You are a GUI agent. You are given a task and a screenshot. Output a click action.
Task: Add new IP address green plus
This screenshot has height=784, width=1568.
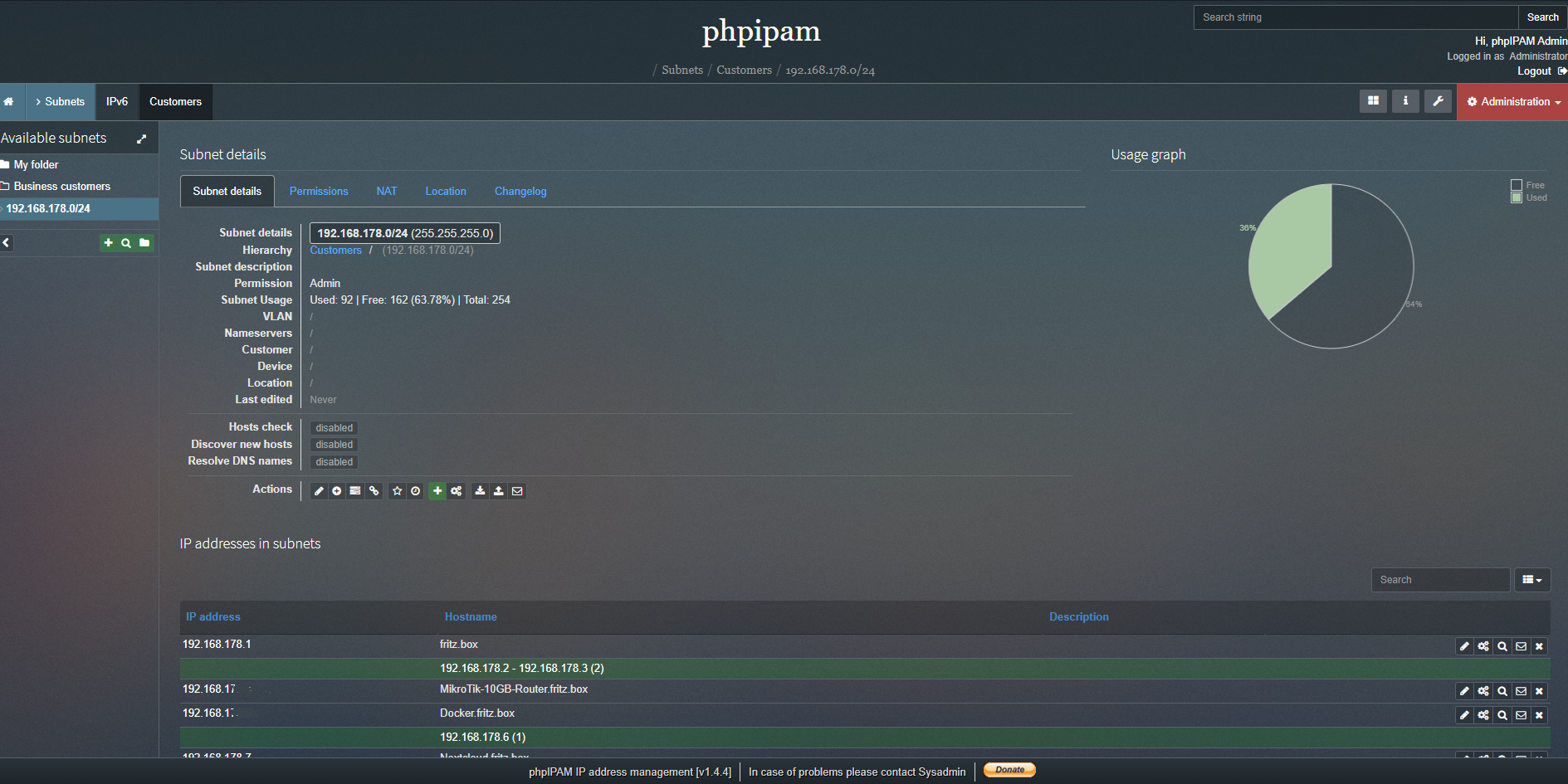(x=437, y=491)
